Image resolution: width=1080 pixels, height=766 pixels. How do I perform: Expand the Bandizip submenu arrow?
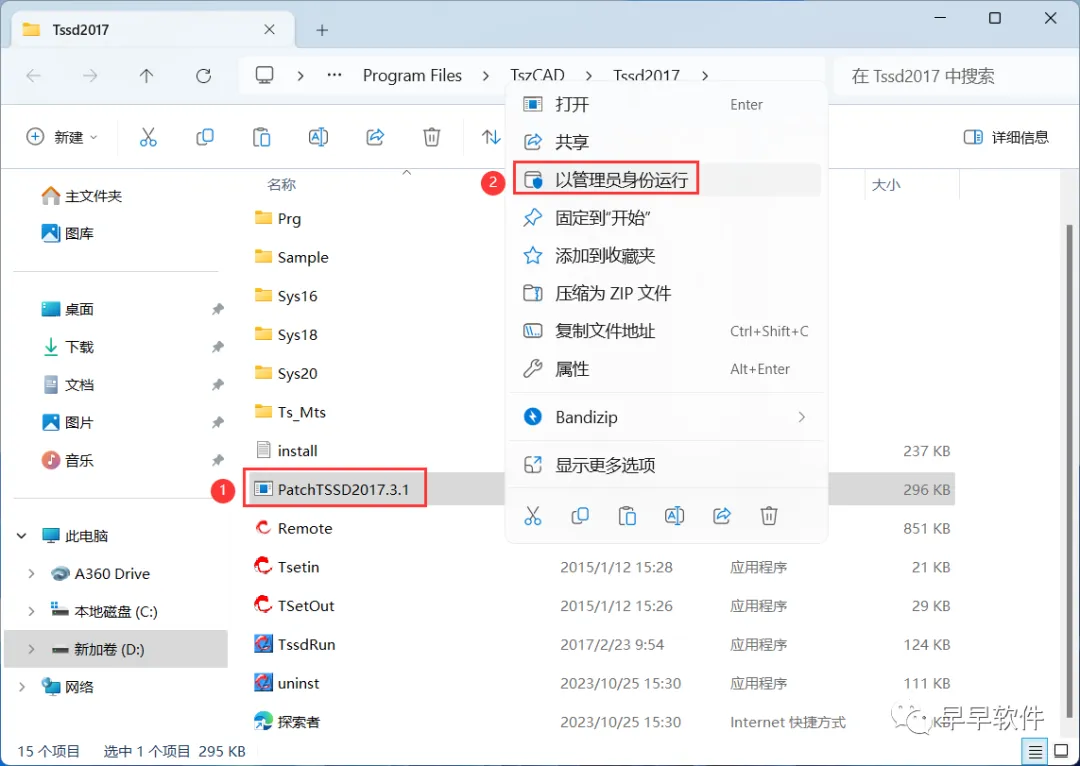pyautogui.click(x=801, y=417)
